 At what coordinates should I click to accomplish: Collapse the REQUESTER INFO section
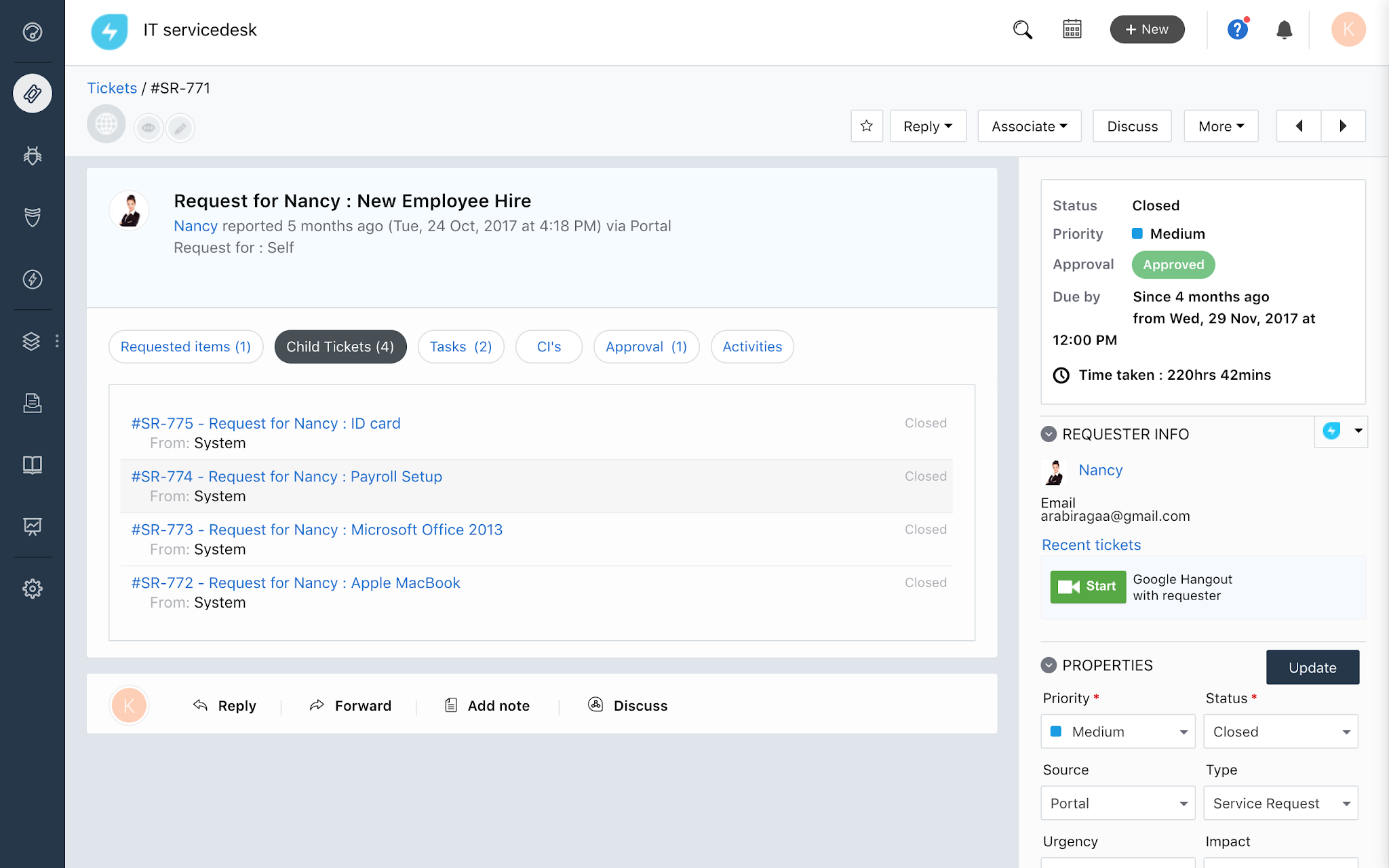pos(1049,434)
